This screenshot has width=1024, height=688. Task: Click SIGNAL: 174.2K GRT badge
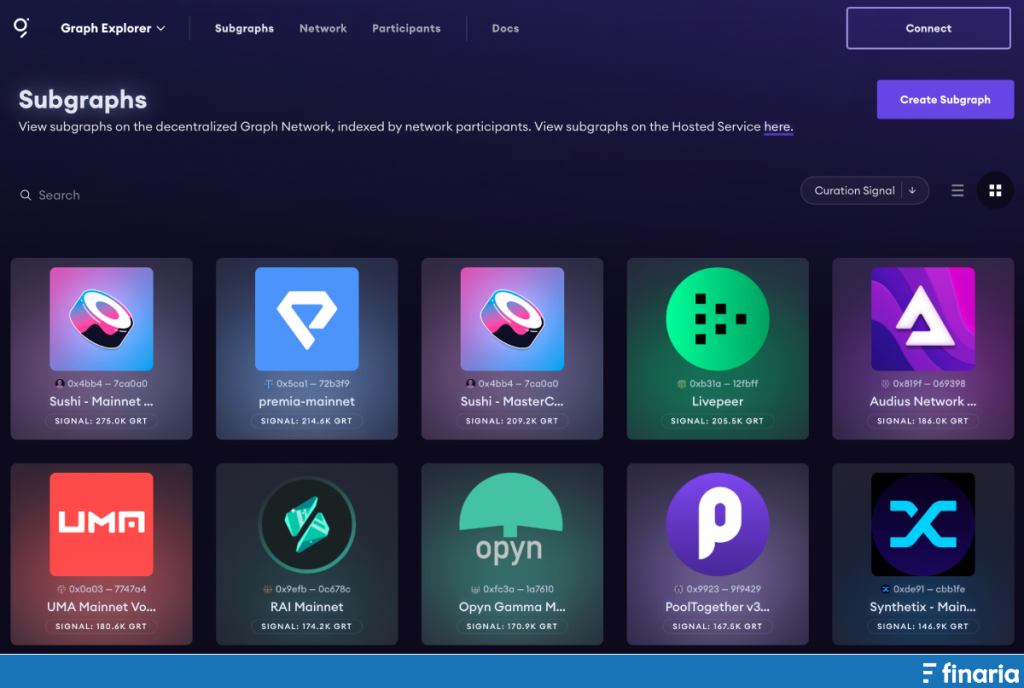[306, 626]
